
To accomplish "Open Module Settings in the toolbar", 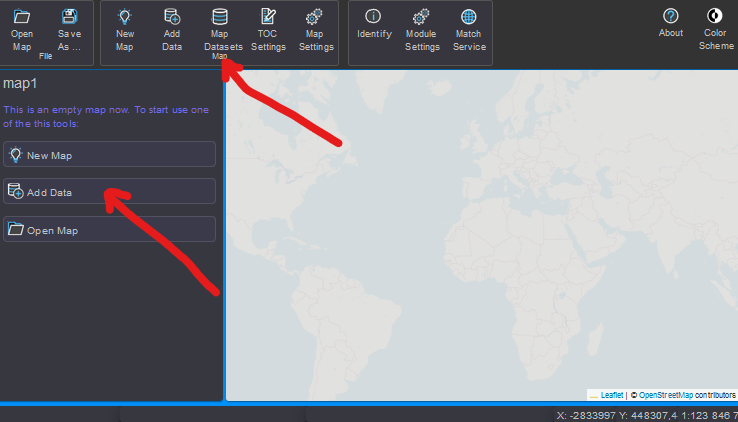I will [x=422, y=31].
